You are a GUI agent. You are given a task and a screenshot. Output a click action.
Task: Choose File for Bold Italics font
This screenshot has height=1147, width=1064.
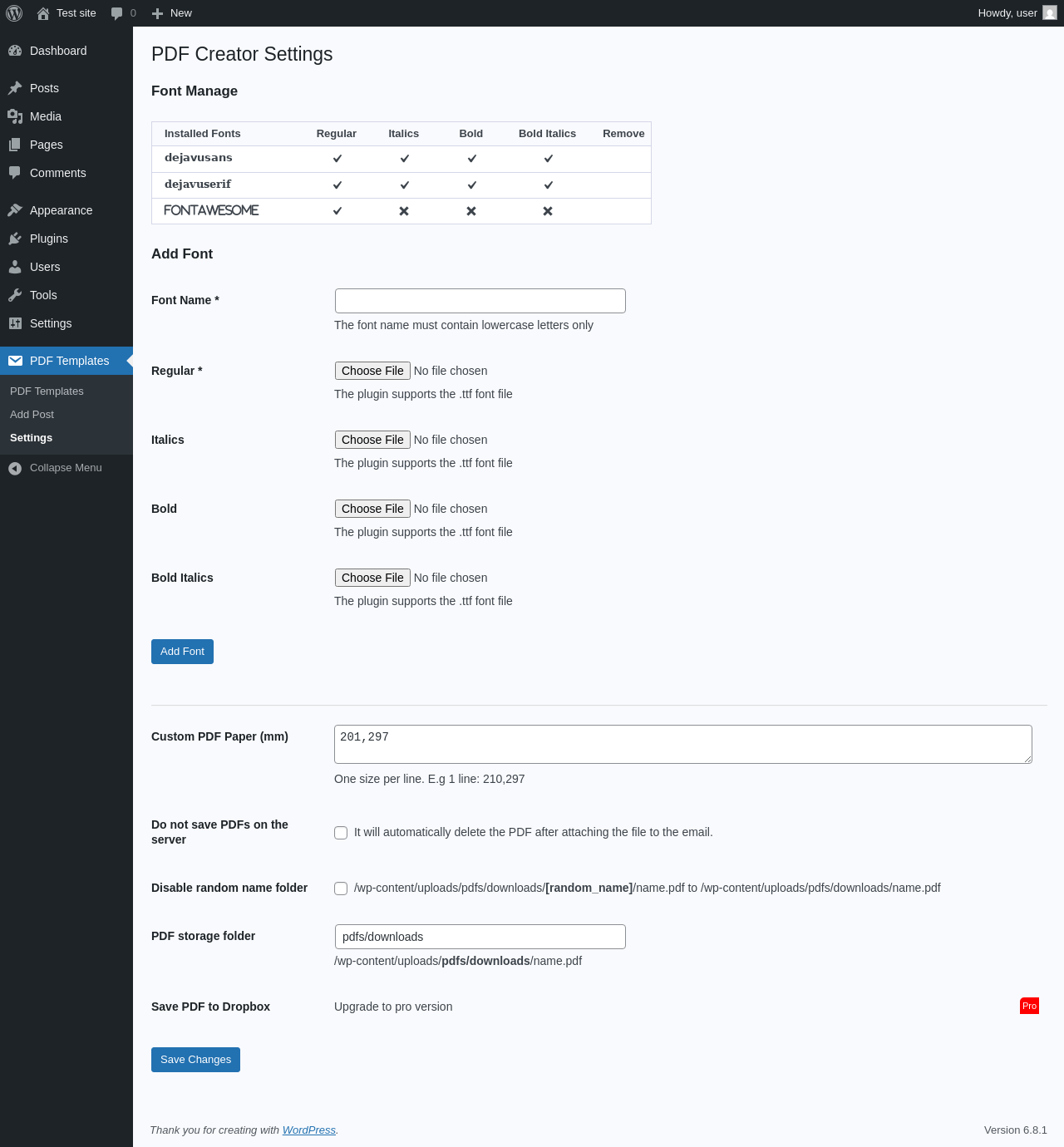372,578
